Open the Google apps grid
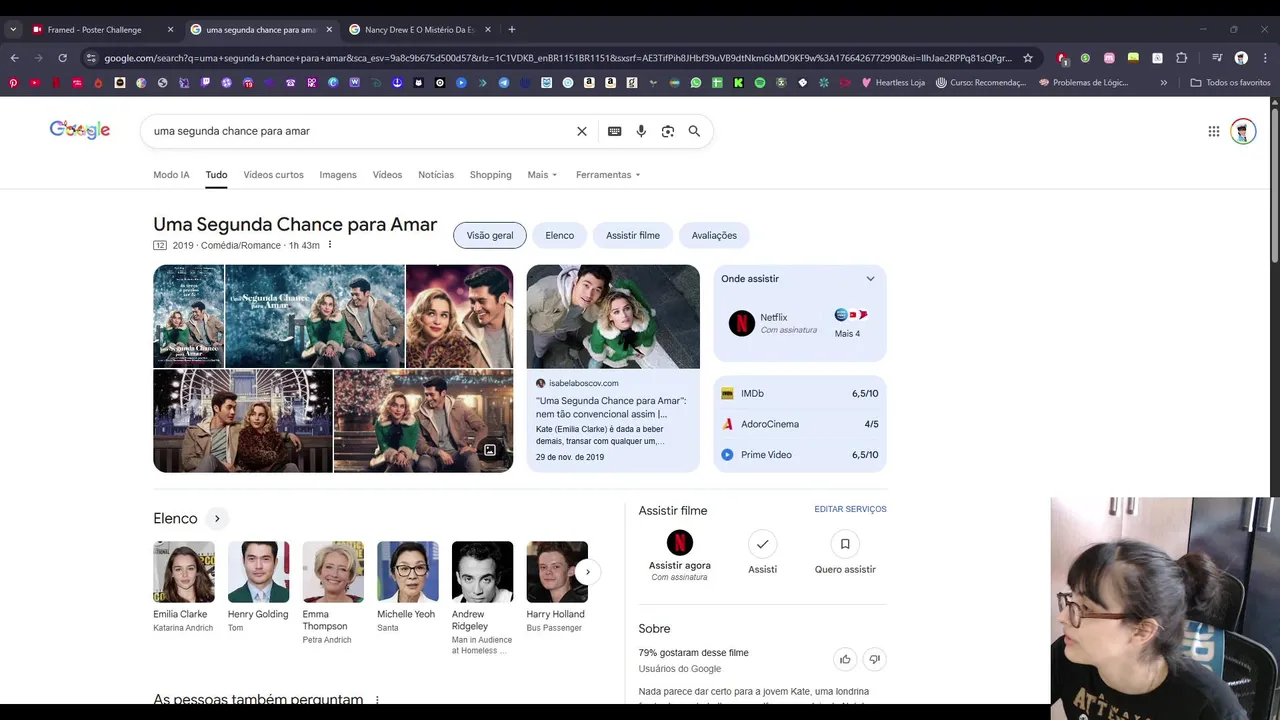This screenshot has height=720, width=1280. coord(1213,131)
